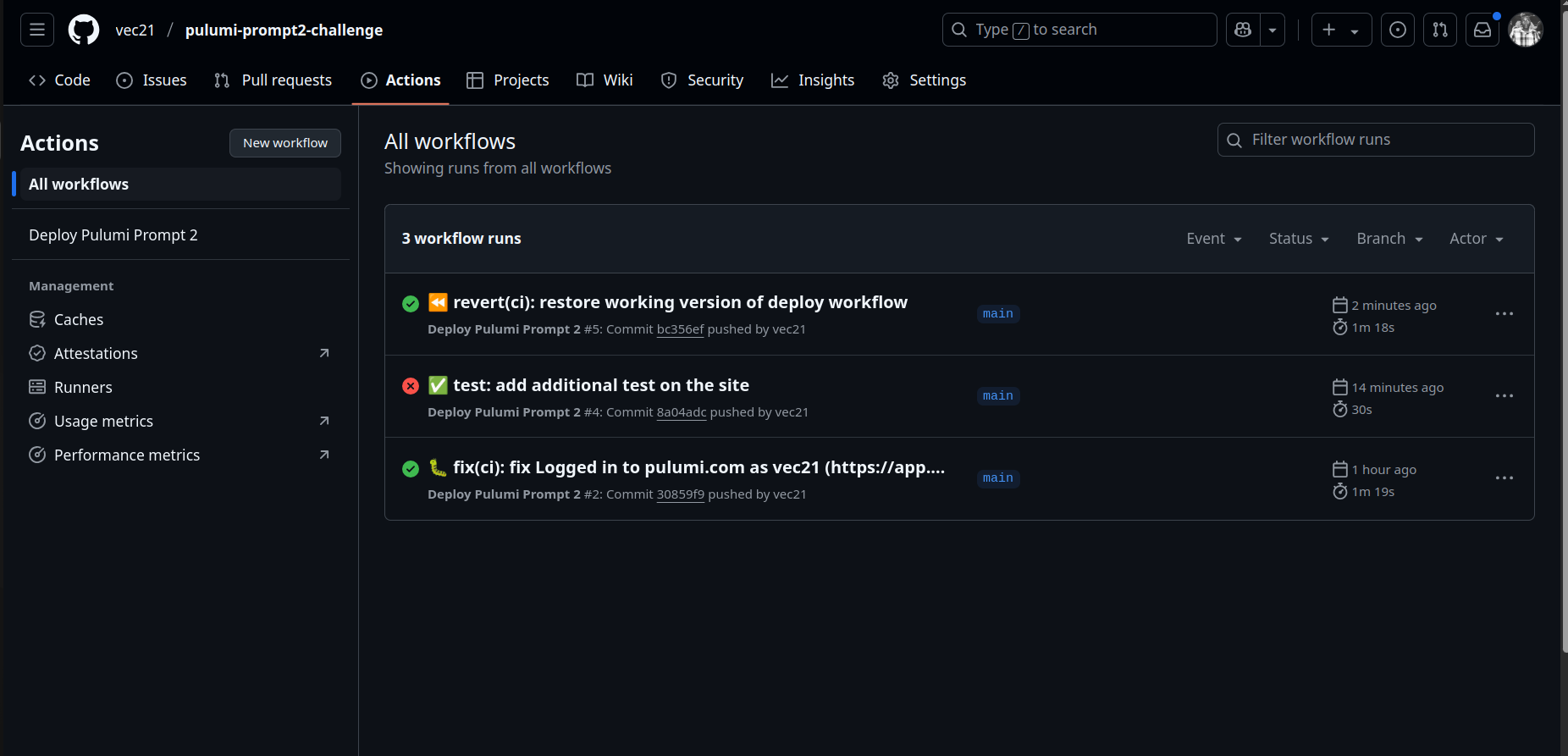Image resolution: width=1568 pixels, height=756 pixels.
Task: Click the main branch label on revert(ci) run
Action: (x=998, y=314)
